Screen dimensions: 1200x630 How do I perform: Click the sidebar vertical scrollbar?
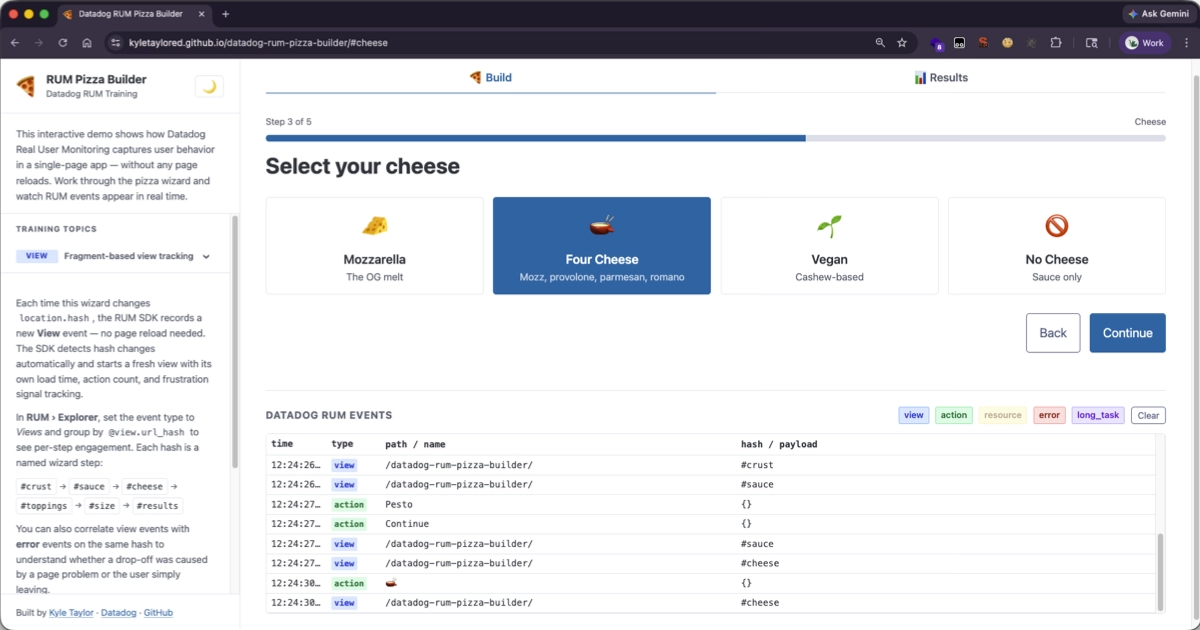(235, 340)
